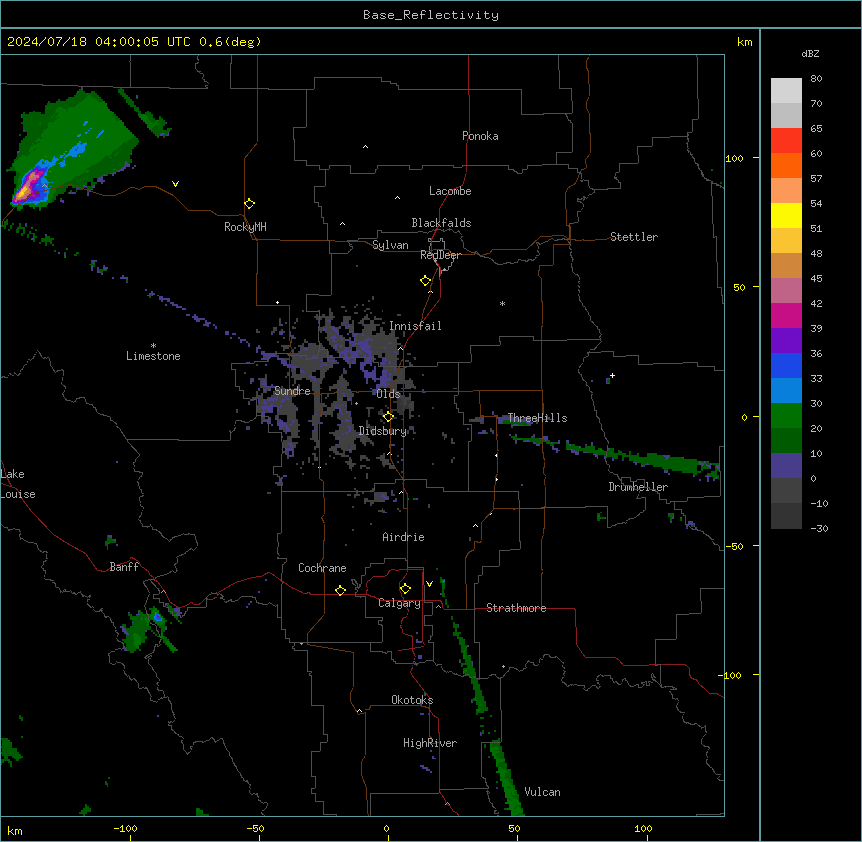Screen dimensions: 862x842
Task: Click the Cochrane label
Action: pyautogui.click(x=322, y=568)
